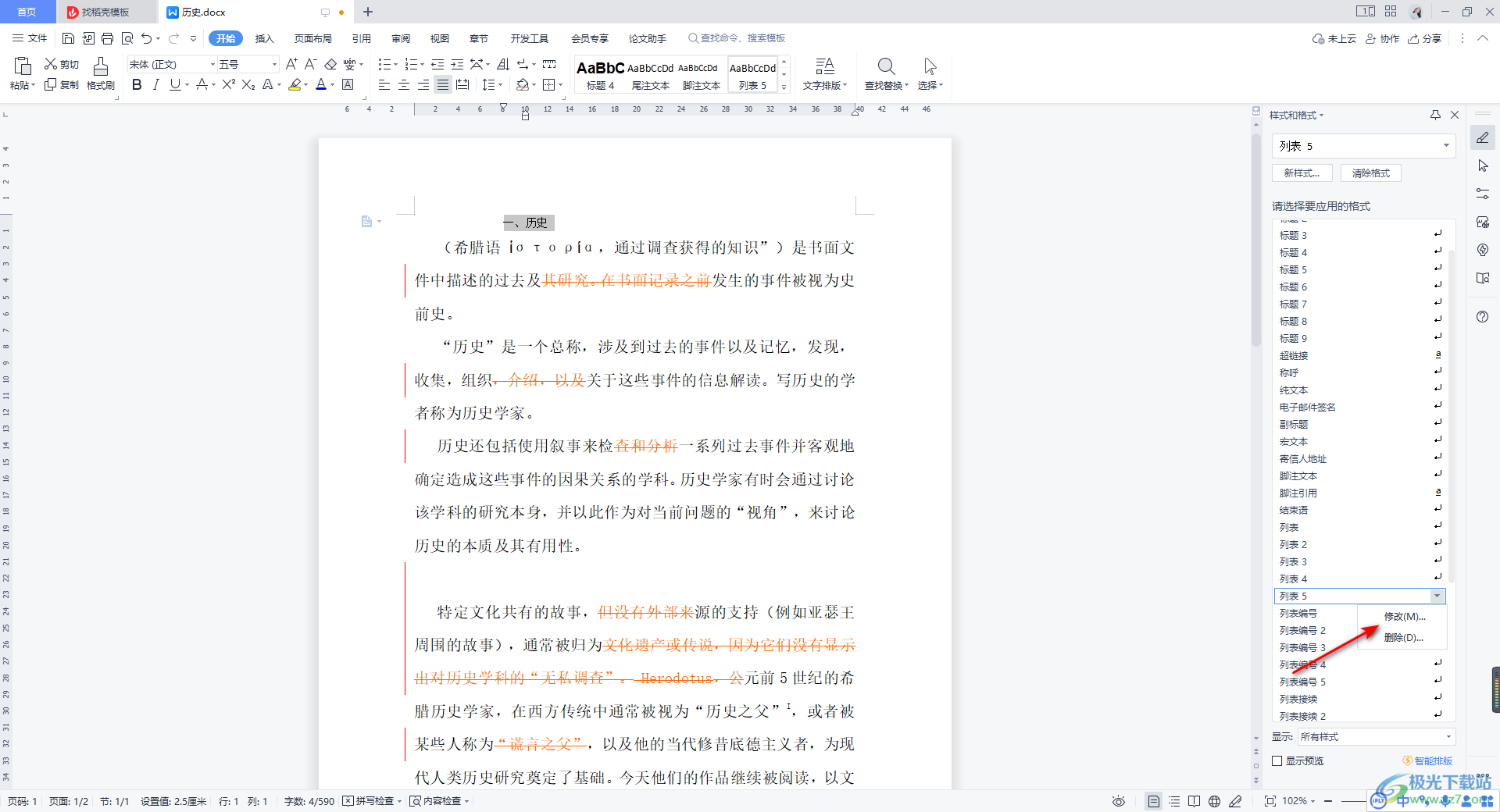The width and height of the screenshot is (1500, 812).
Task: Click the 智能排版 link
Action: tap(1427, 760)
